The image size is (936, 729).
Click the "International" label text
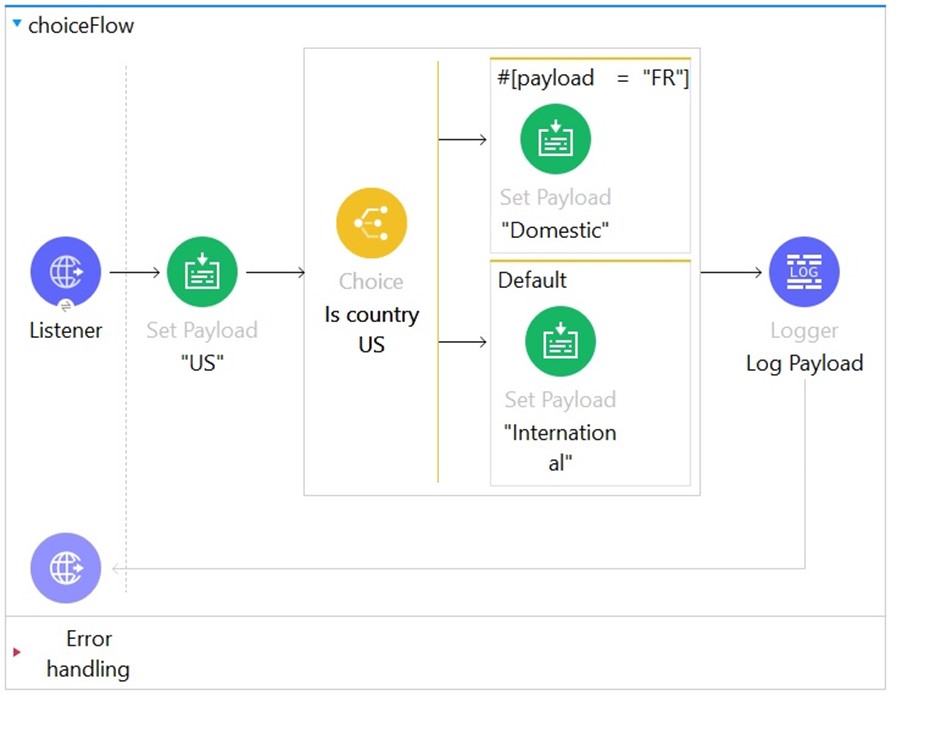(560, 447)
